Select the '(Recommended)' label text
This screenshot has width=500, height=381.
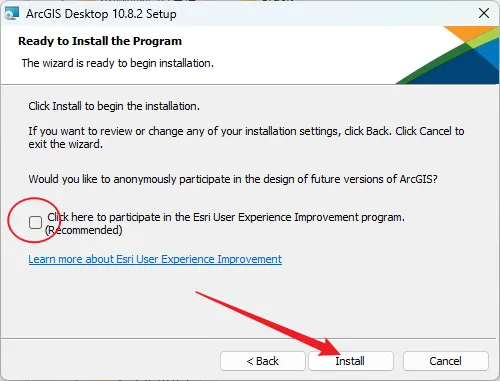(84, 230)
